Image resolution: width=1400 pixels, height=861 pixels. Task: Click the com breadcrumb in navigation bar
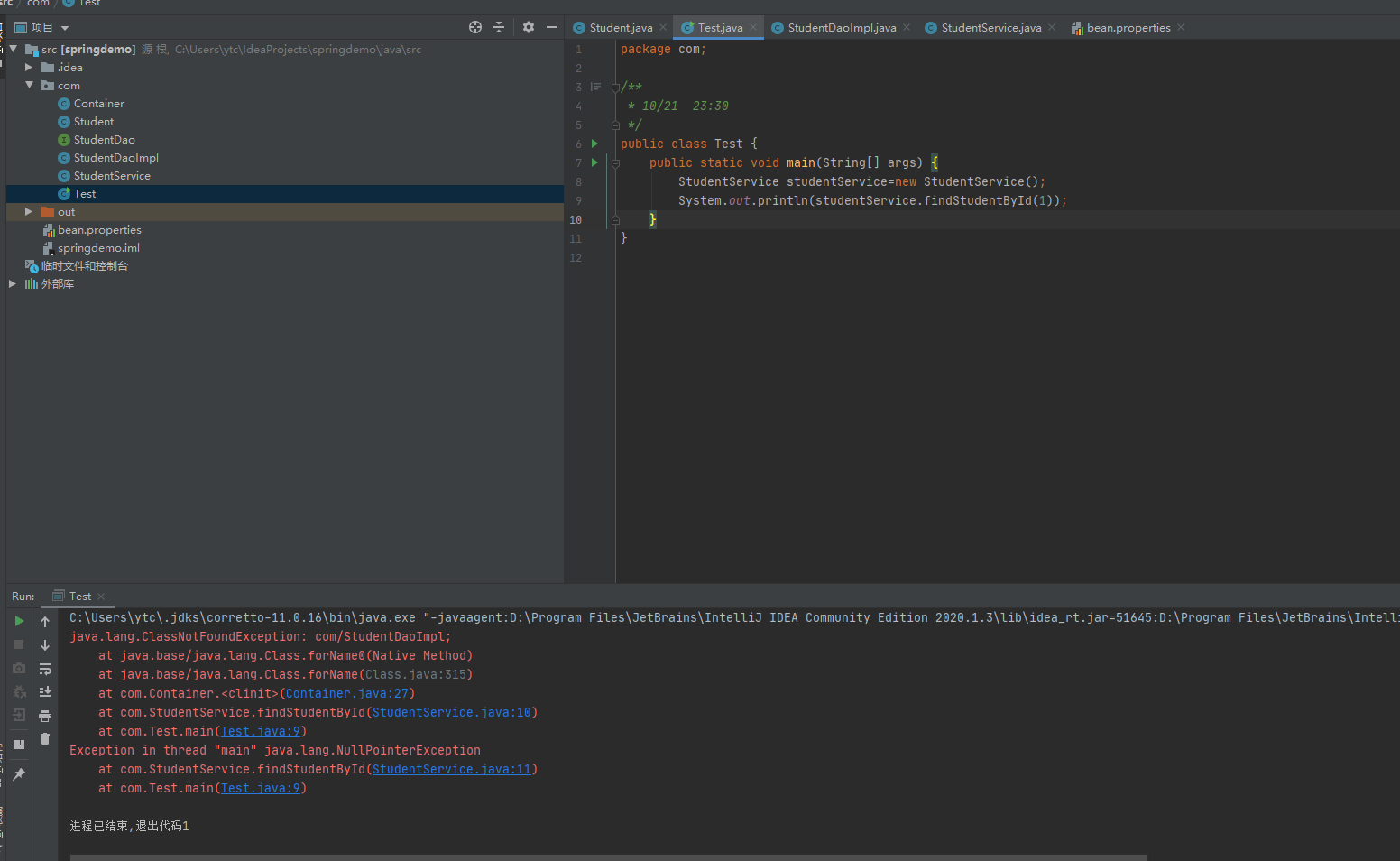[x=38, y=4]
